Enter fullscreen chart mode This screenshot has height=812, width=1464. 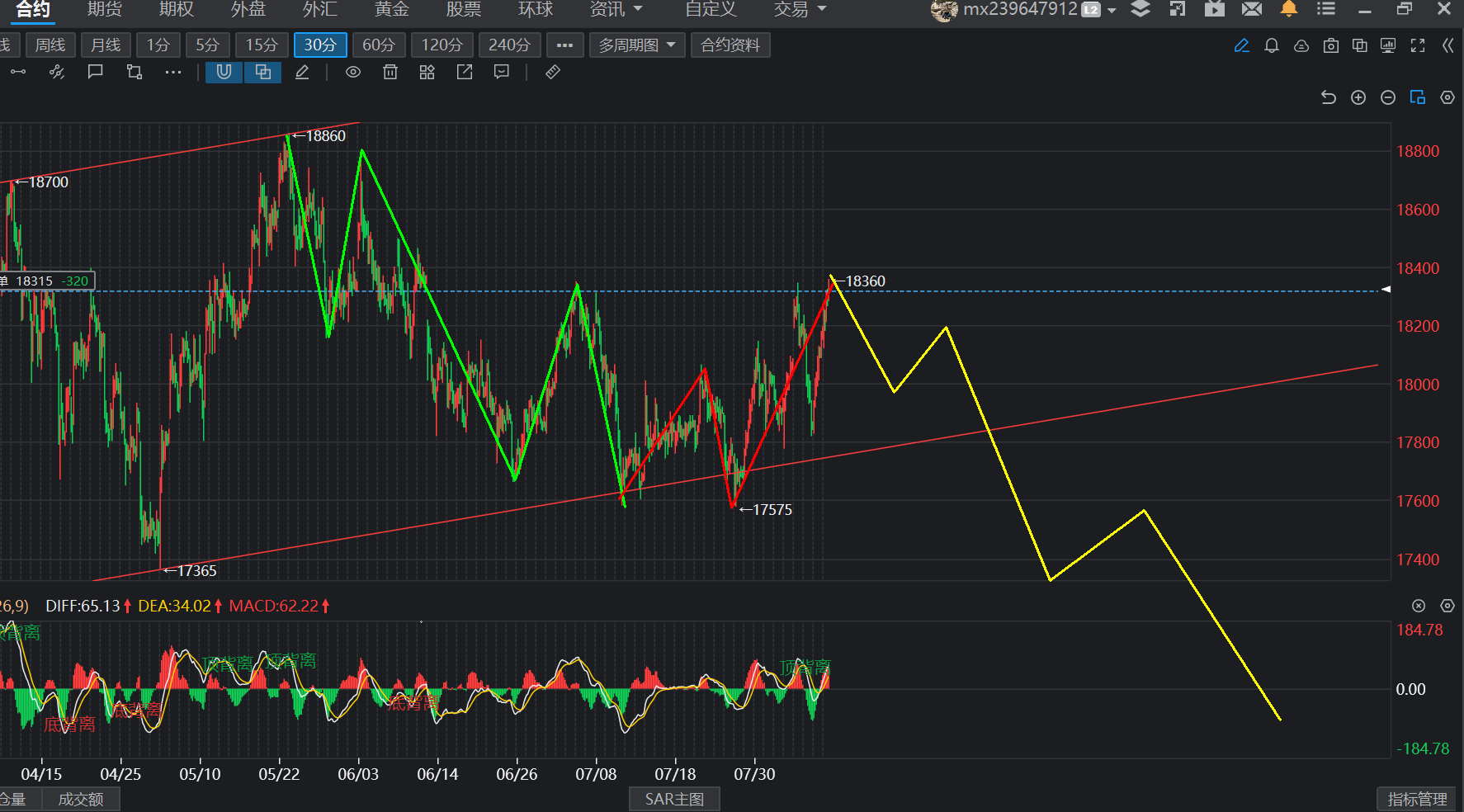click(x=1418, y=46)
